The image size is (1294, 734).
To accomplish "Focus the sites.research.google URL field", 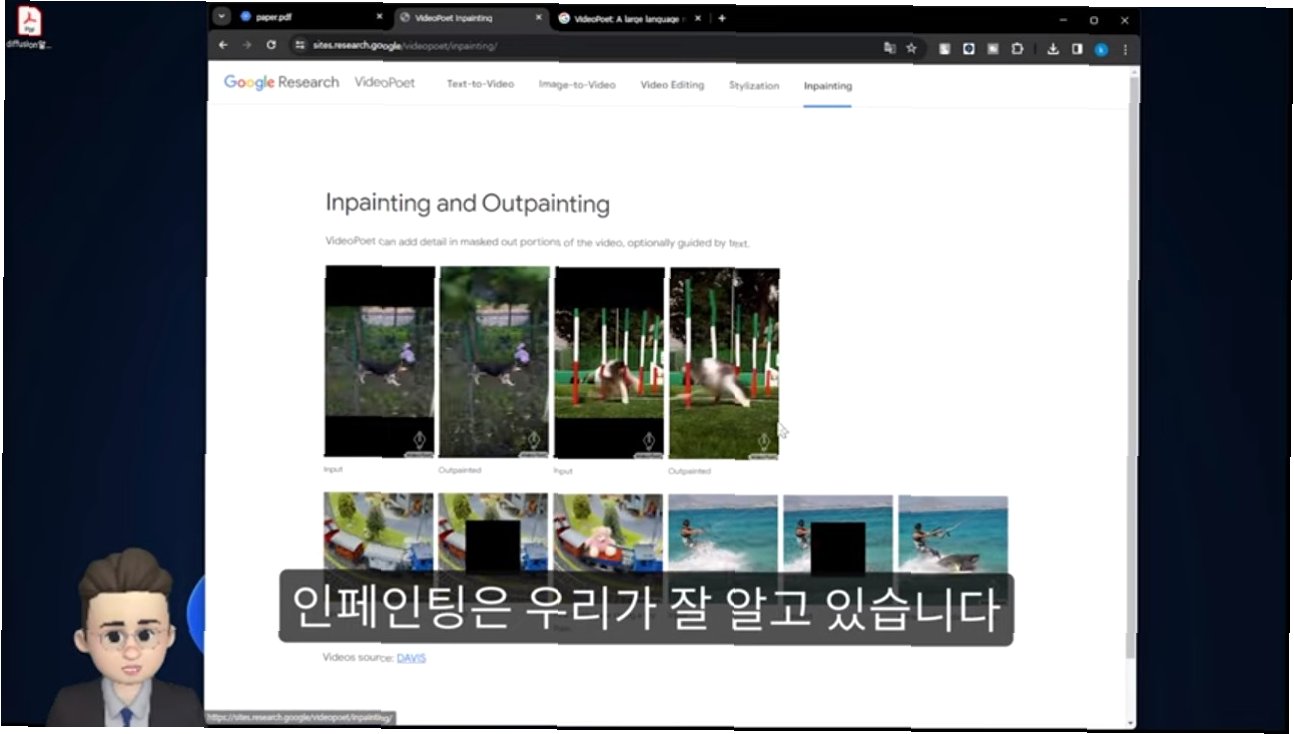I will pos(585,46).
